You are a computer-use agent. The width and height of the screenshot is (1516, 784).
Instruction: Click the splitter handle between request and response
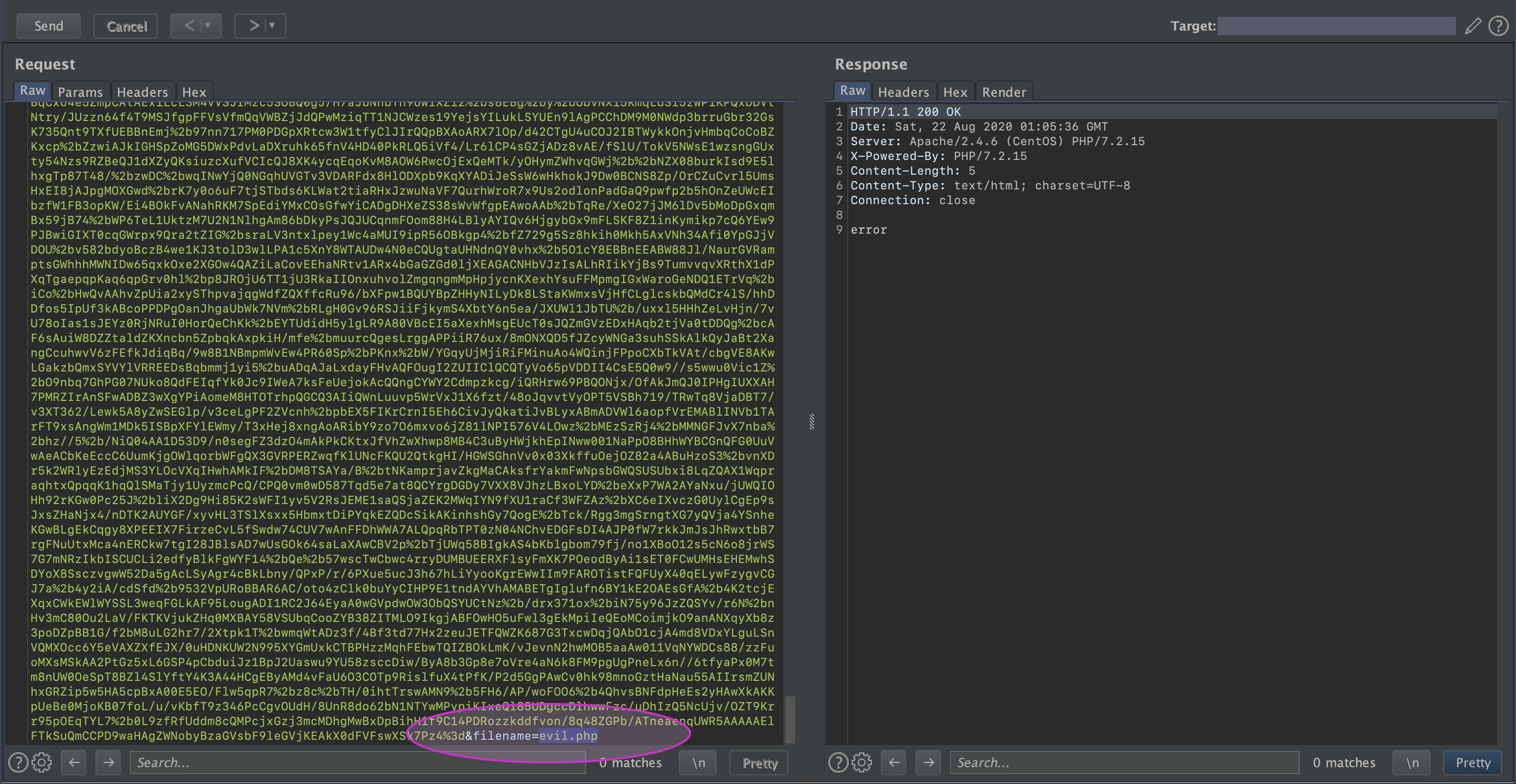tap(812, 421)
